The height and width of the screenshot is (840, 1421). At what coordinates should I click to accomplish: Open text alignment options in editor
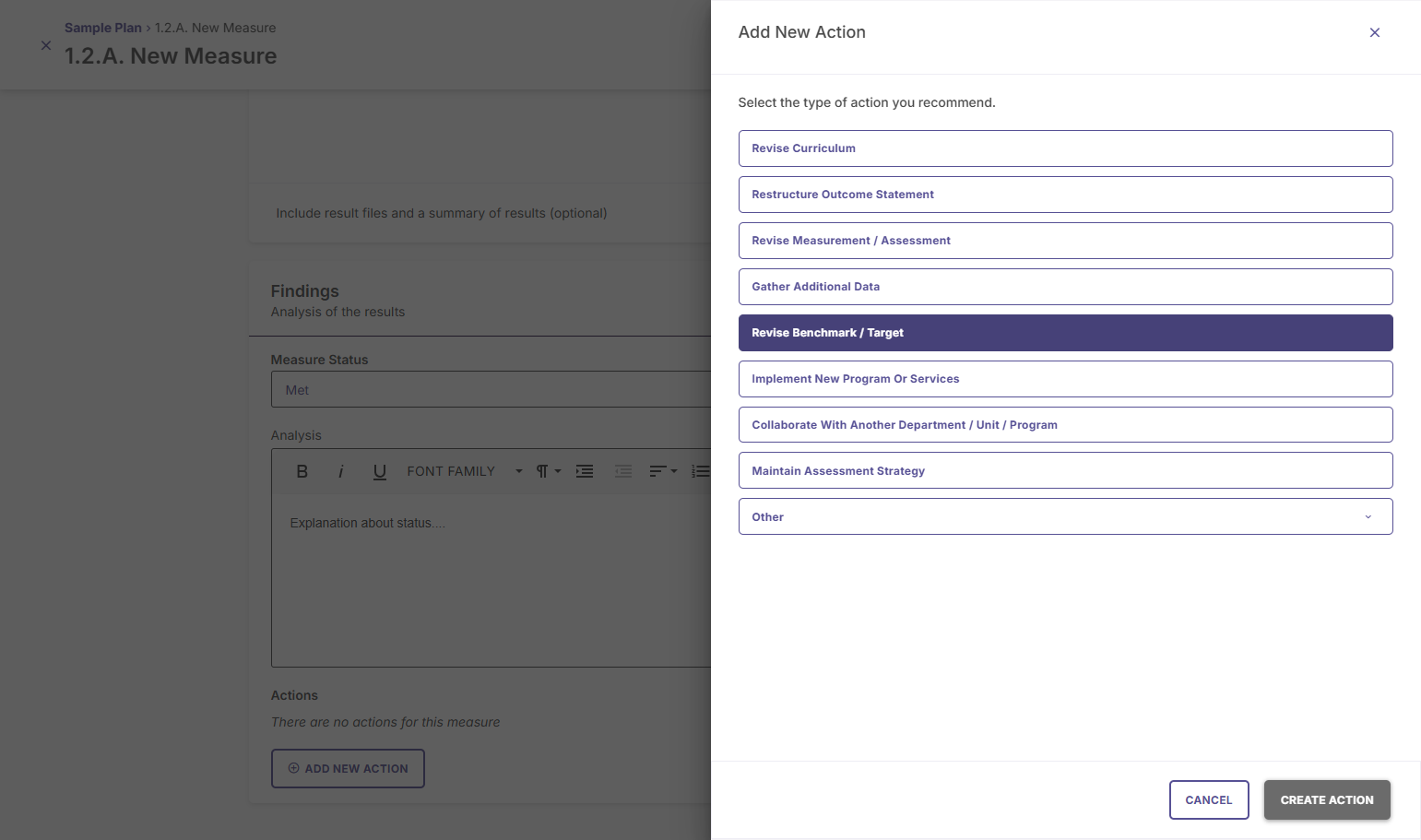click(x=663, y=471)
